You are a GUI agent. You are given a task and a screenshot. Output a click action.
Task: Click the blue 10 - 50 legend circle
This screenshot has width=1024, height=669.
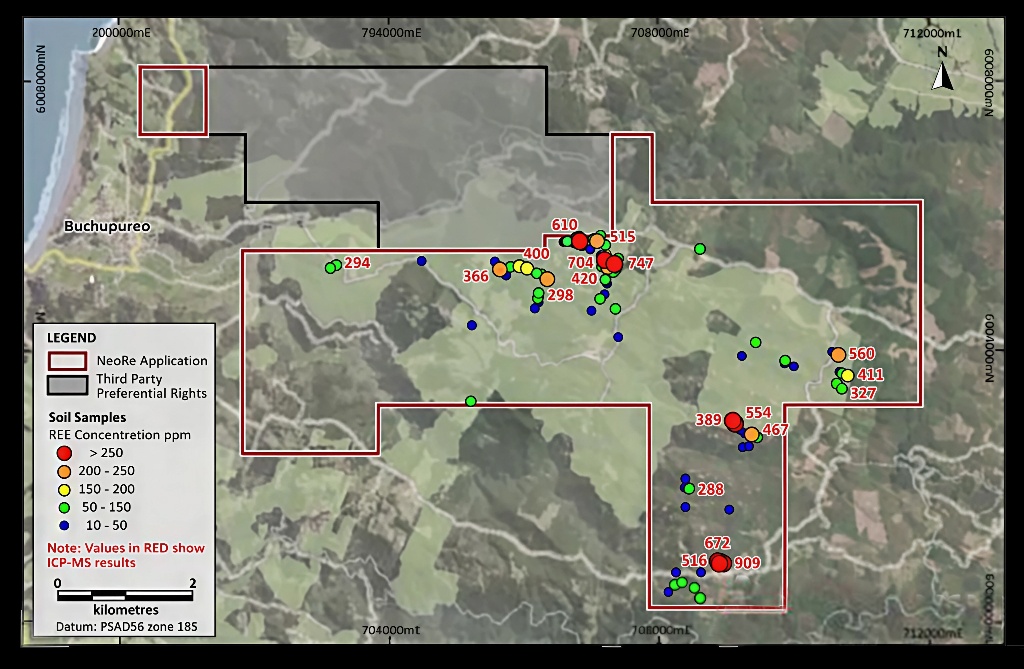(x=64, y=525)
